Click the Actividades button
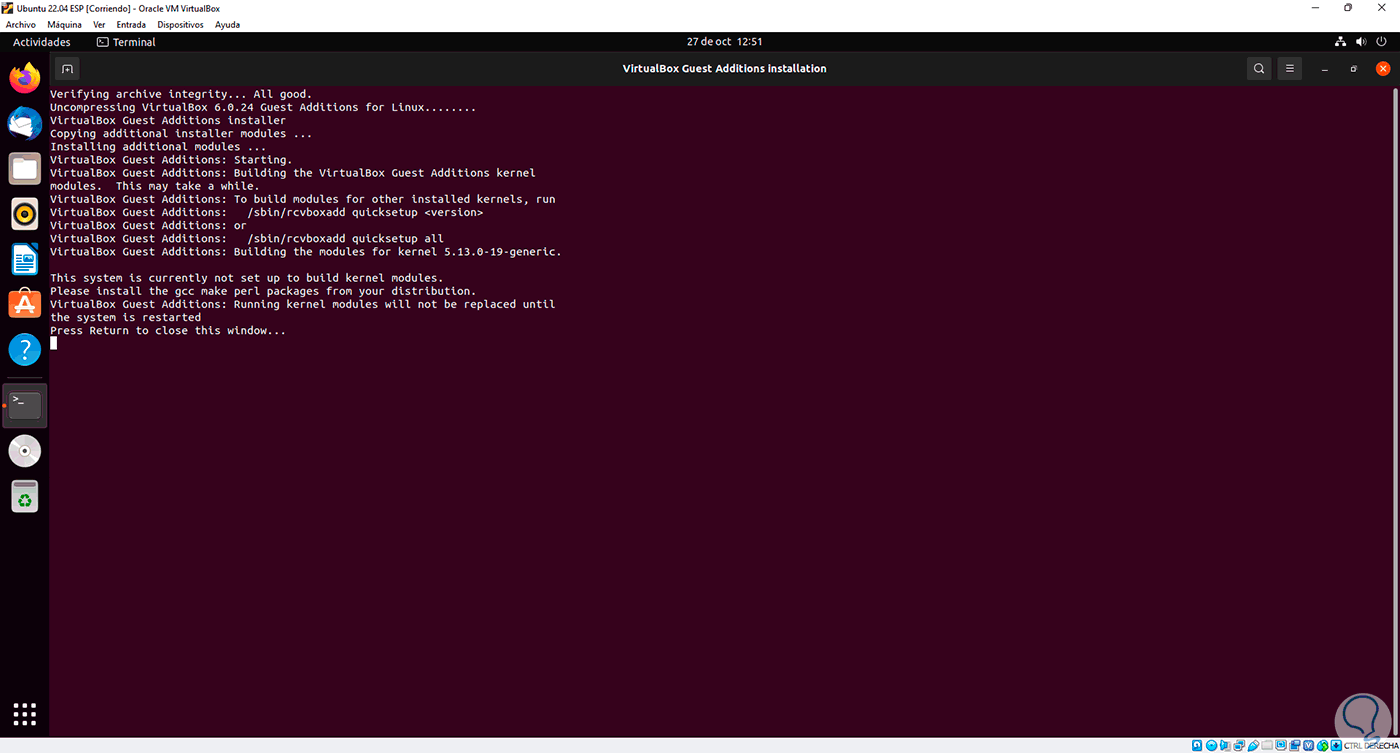This screenshot has height=753, width=1400. pyautogui.click(x=42, y=42)
